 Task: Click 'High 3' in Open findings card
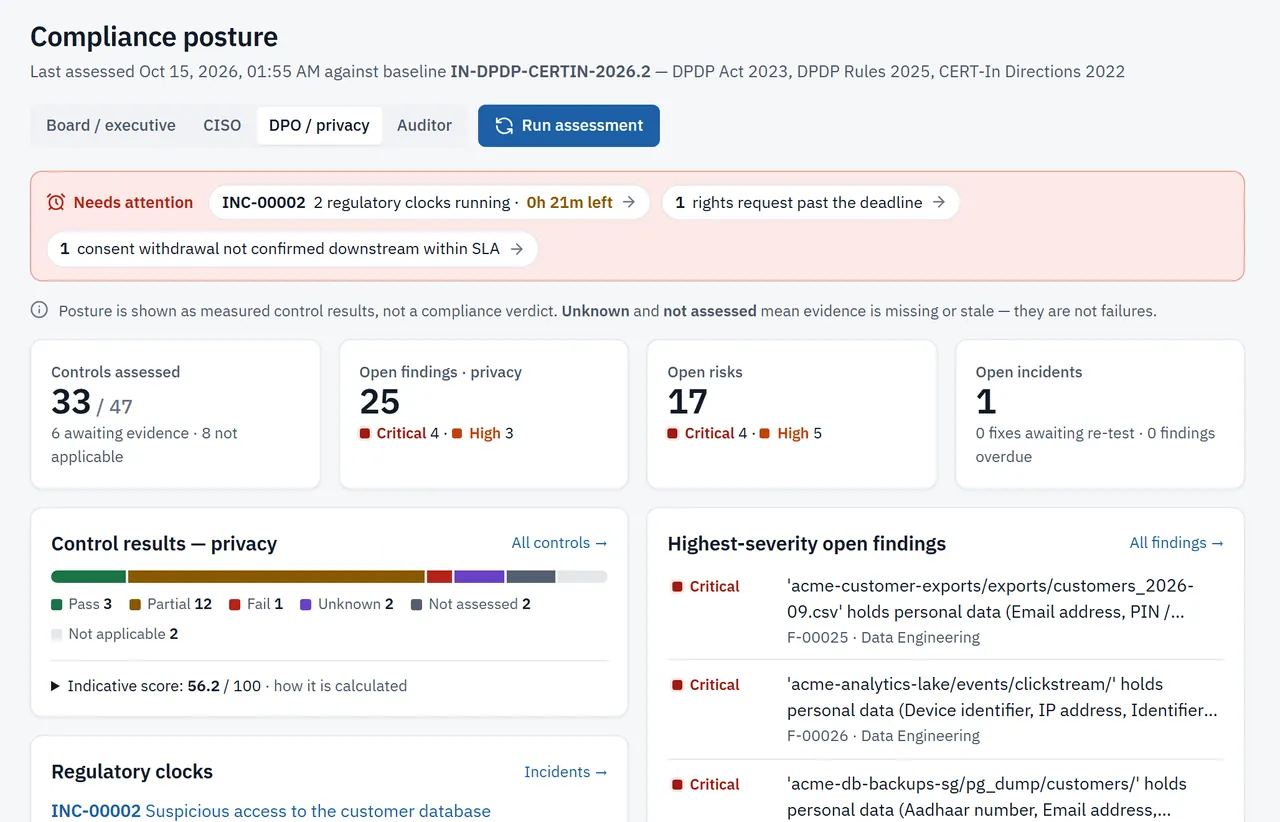point(483,433)
